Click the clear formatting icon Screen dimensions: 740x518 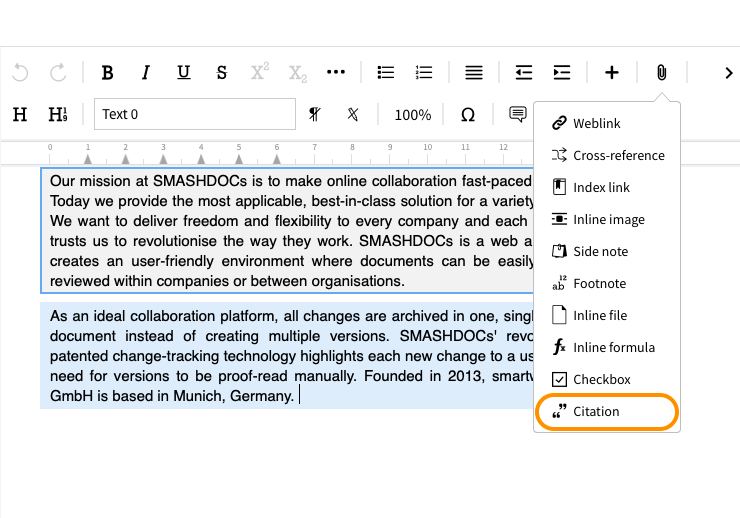point(353,114)
